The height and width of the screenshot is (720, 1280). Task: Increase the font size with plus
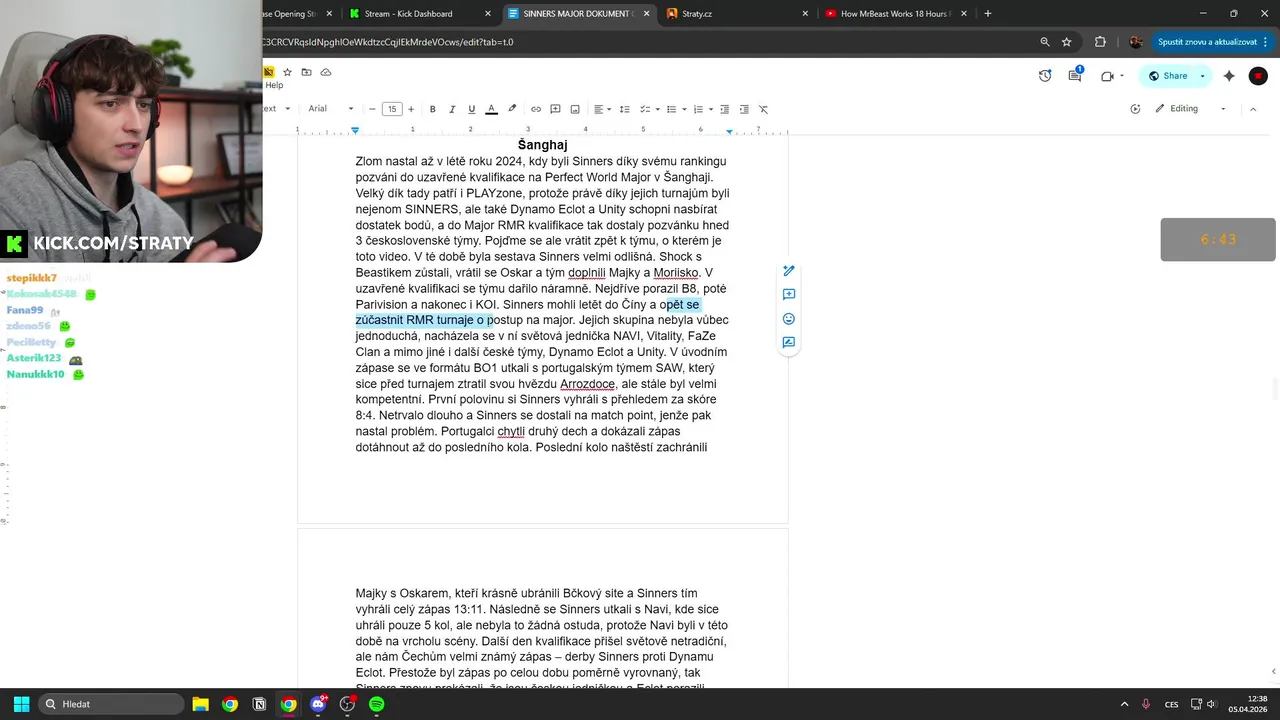(411, 109)
